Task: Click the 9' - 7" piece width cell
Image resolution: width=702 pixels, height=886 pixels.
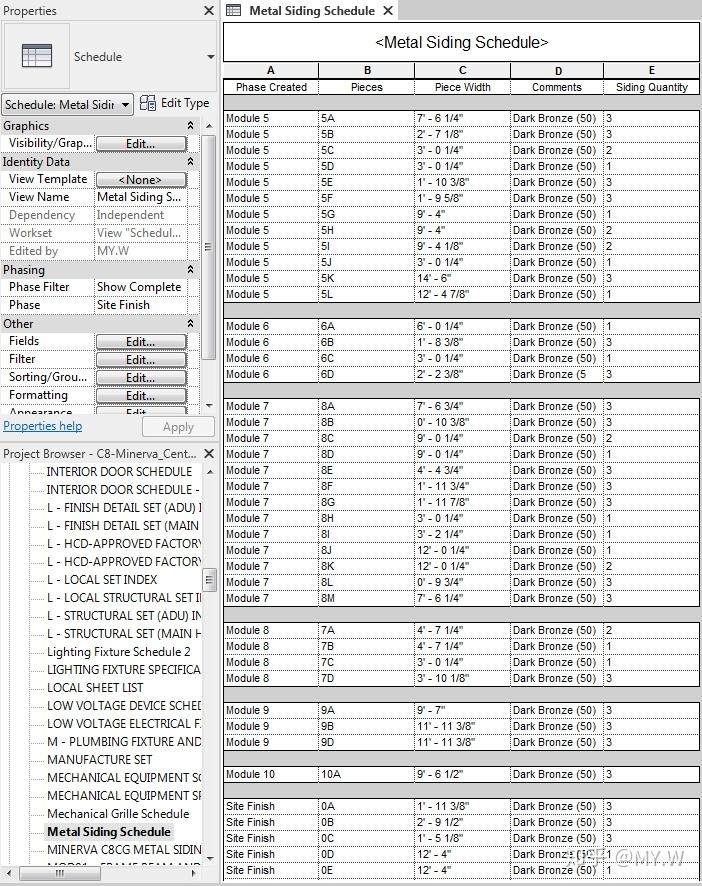Action: 462,710
